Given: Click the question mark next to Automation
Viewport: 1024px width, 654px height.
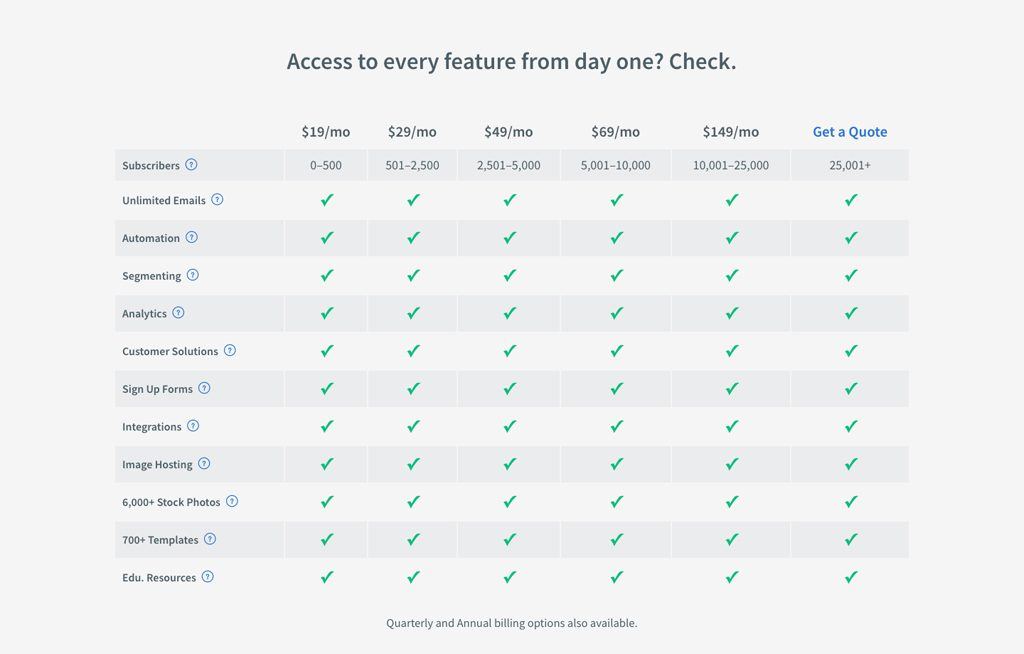Looking at the screenshot, I should coord(191,237).
